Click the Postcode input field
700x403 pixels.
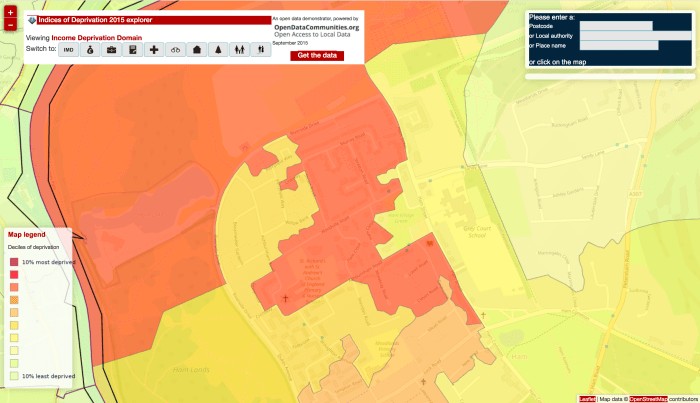point(616,26)
